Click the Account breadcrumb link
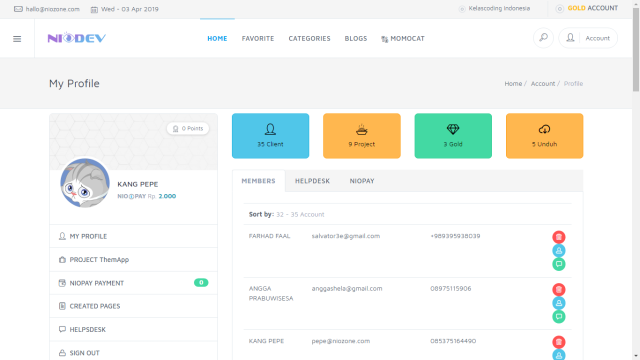 point(543,83)
